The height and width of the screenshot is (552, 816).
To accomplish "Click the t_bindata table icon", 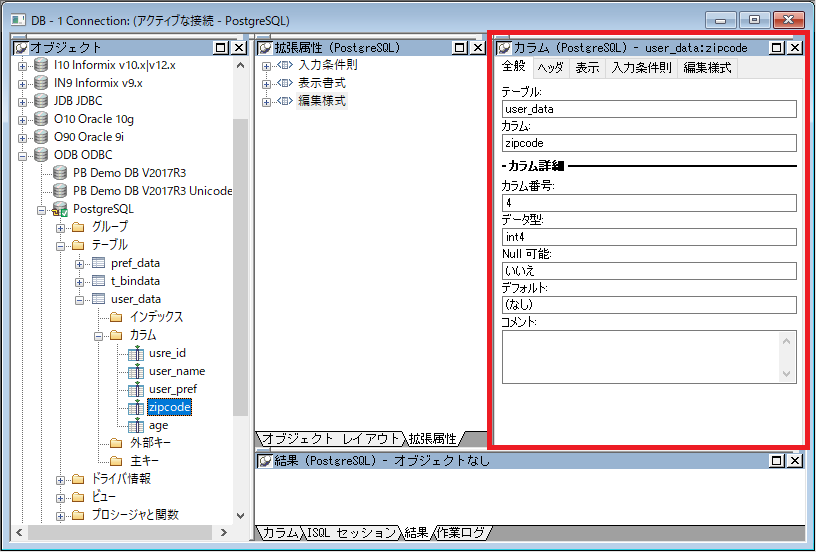I will point(98,281).
